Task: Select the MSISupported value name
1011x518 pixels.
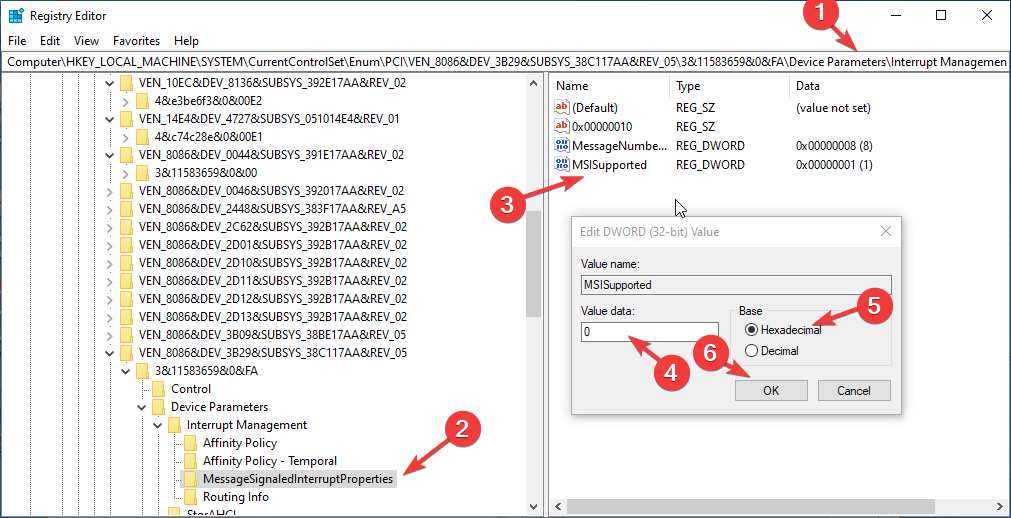Action: [609, 164]
